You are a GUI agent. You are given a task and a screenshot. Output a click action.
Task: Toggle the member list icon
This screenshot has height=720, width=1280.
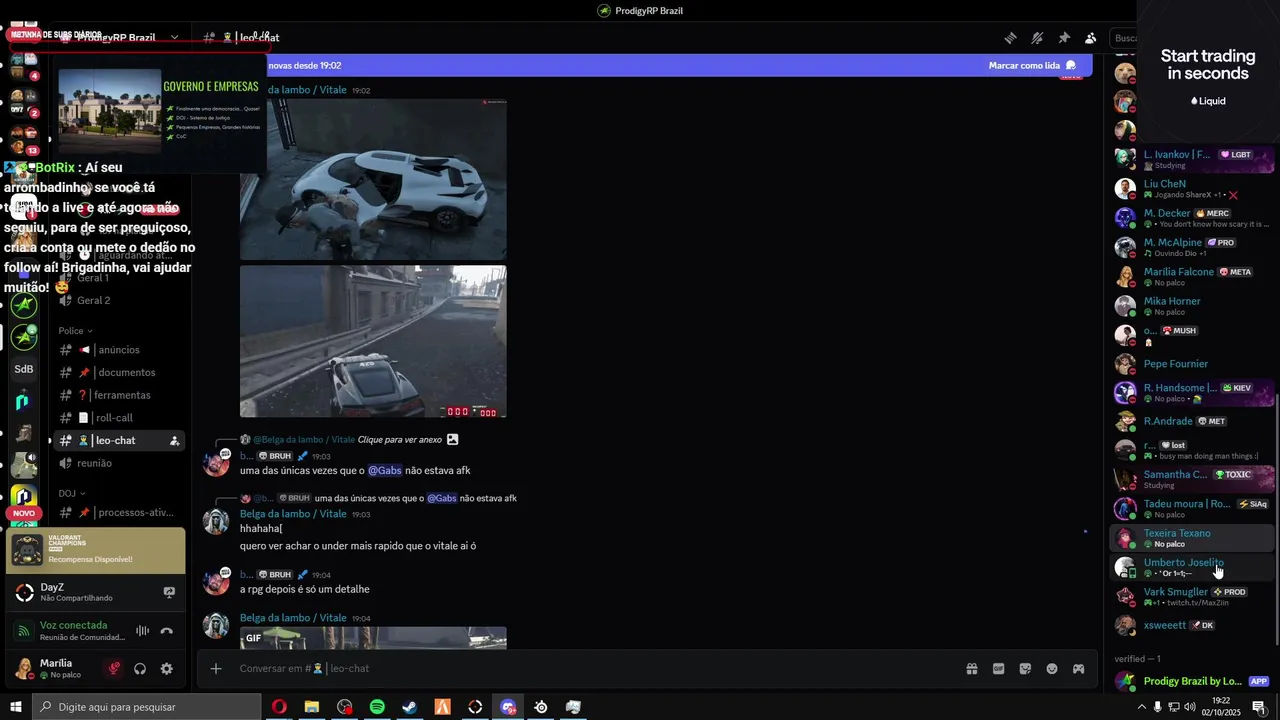coord(1091,38)
